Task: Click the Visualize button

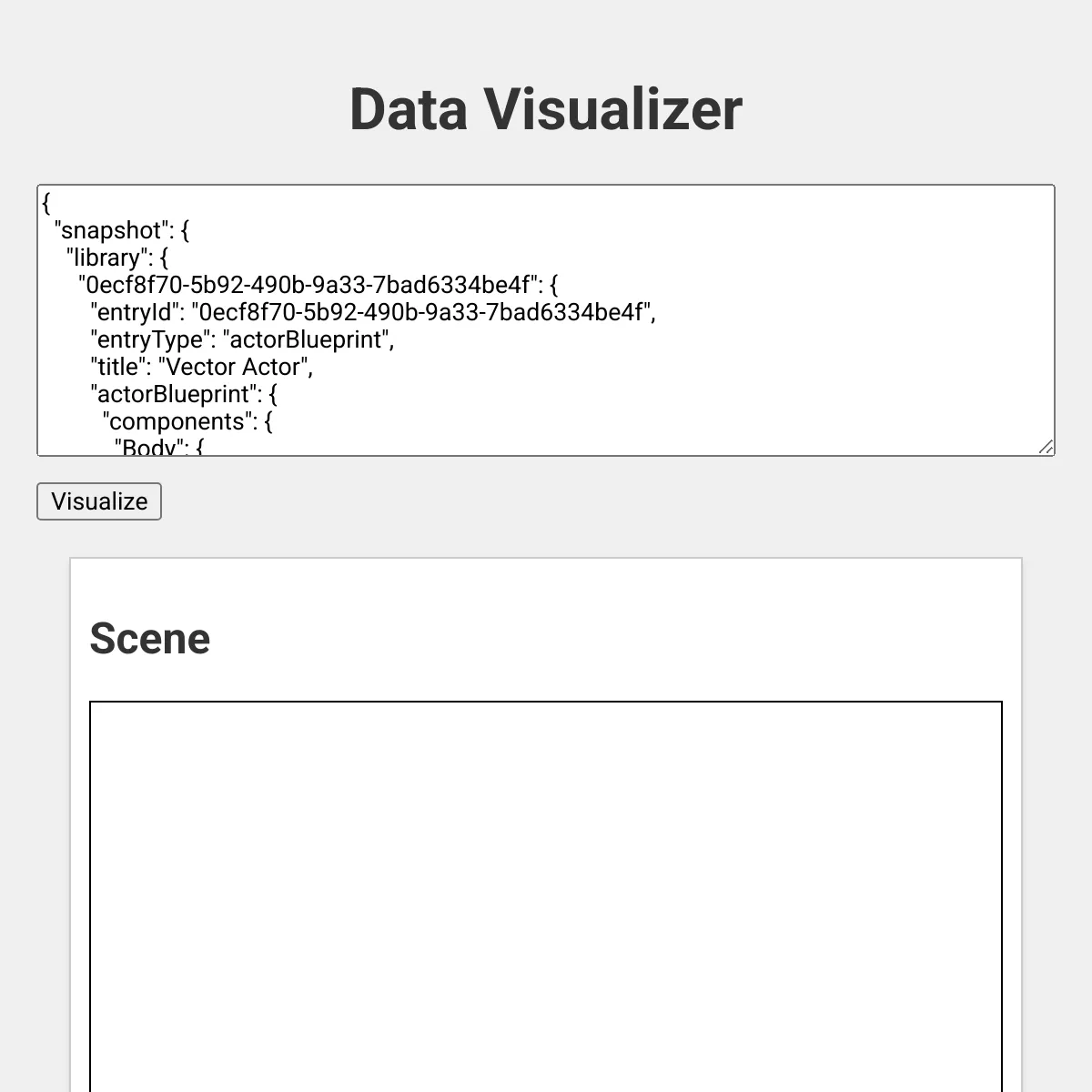Action: coord(99,501)
